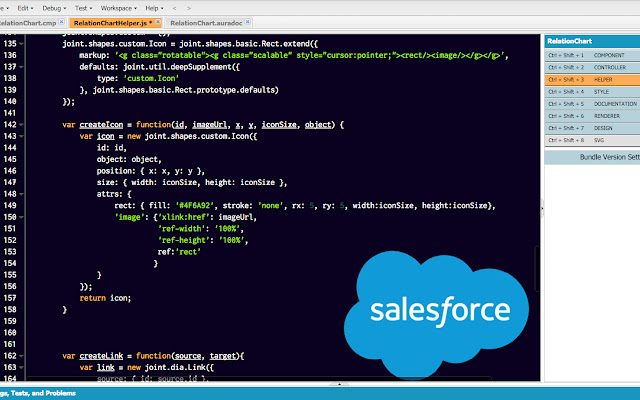Image resolution: width=640 pixels, height=400 pixels.
Task: Click the splitter handle beside the bundle panel
Action: point(542,208)
